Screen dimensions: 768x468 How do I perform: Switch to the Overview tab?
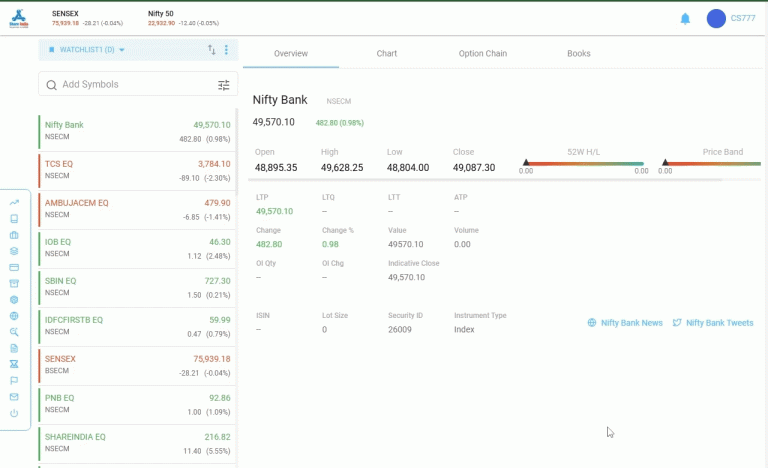[x=291, y=53]
